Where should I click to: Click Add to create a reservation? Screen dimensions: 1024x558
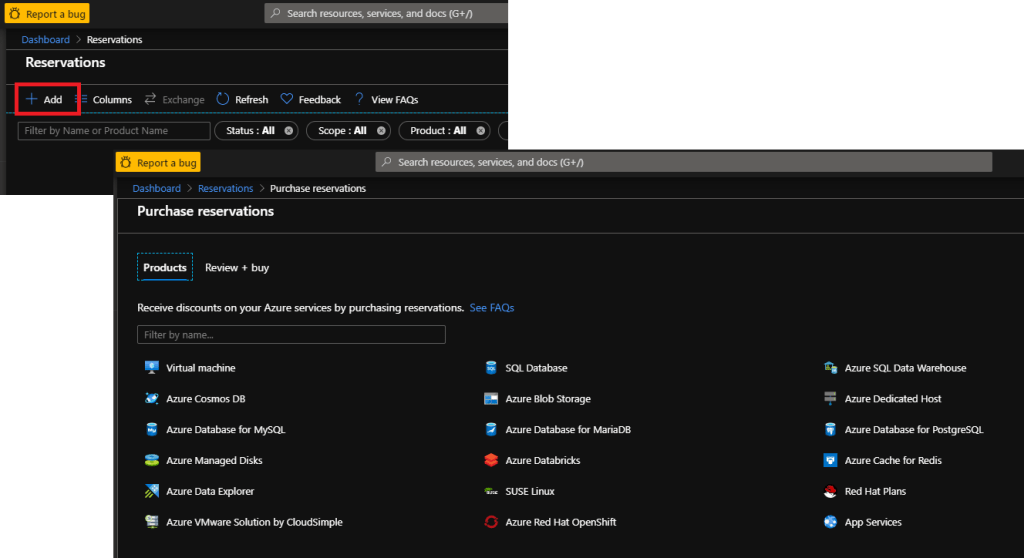tap(46, 100)
